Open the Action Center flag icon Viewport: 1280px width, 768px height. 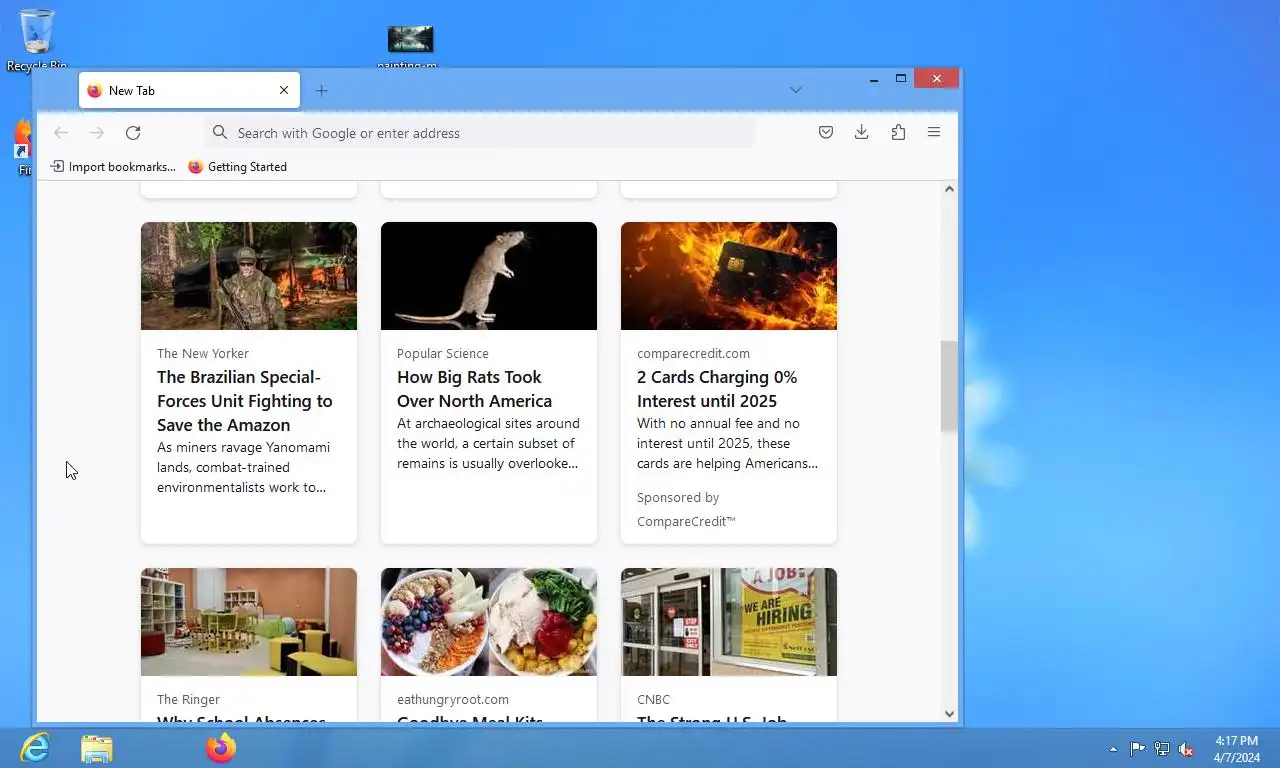click(1138, 748)
